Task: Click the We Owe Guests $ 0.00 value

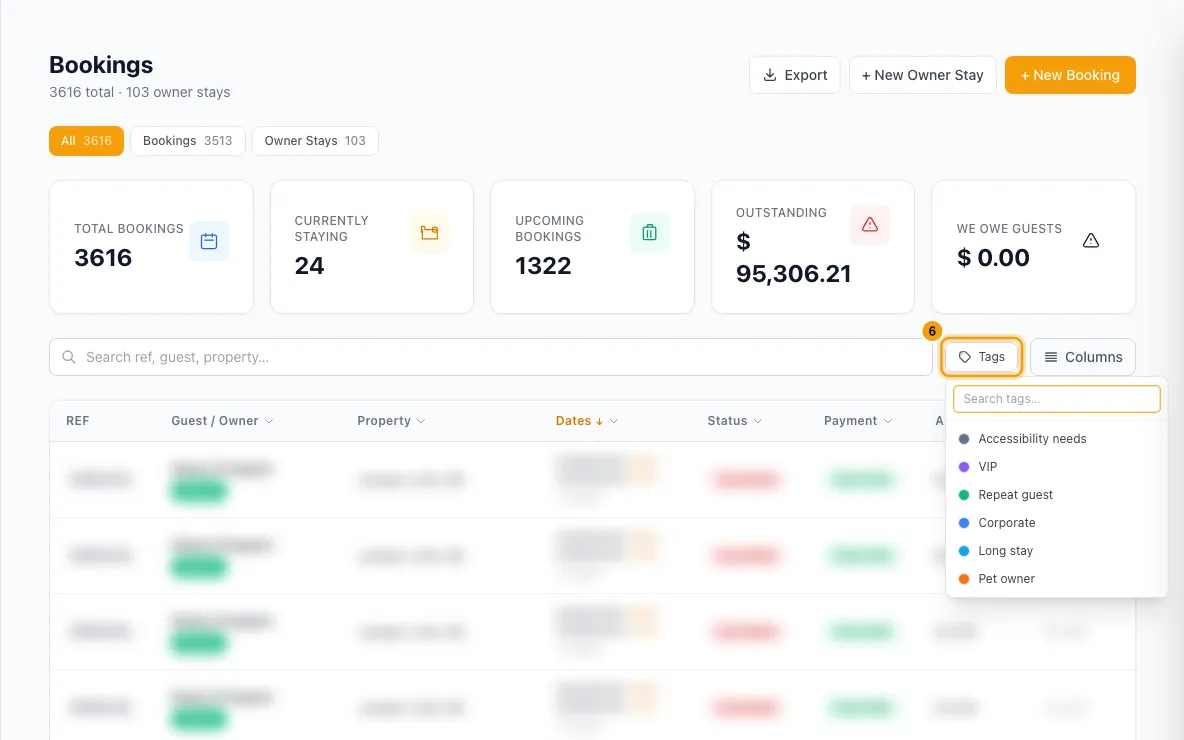Action: [993, 257]
